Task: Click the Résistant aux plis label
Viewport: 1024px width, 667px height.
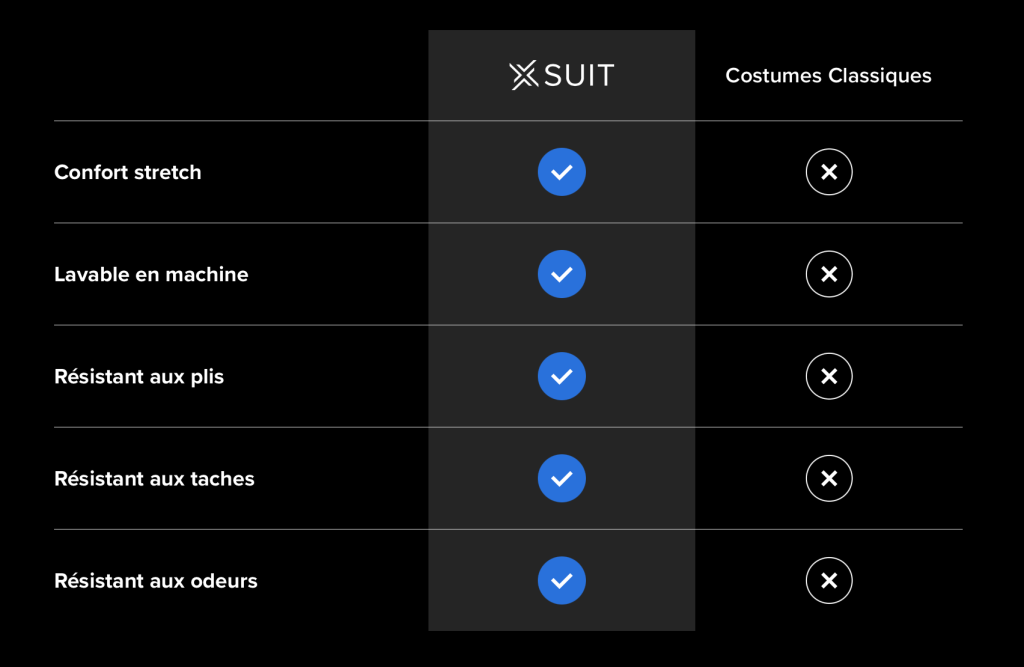Action: pyautogui.click(x=139, y=377)
